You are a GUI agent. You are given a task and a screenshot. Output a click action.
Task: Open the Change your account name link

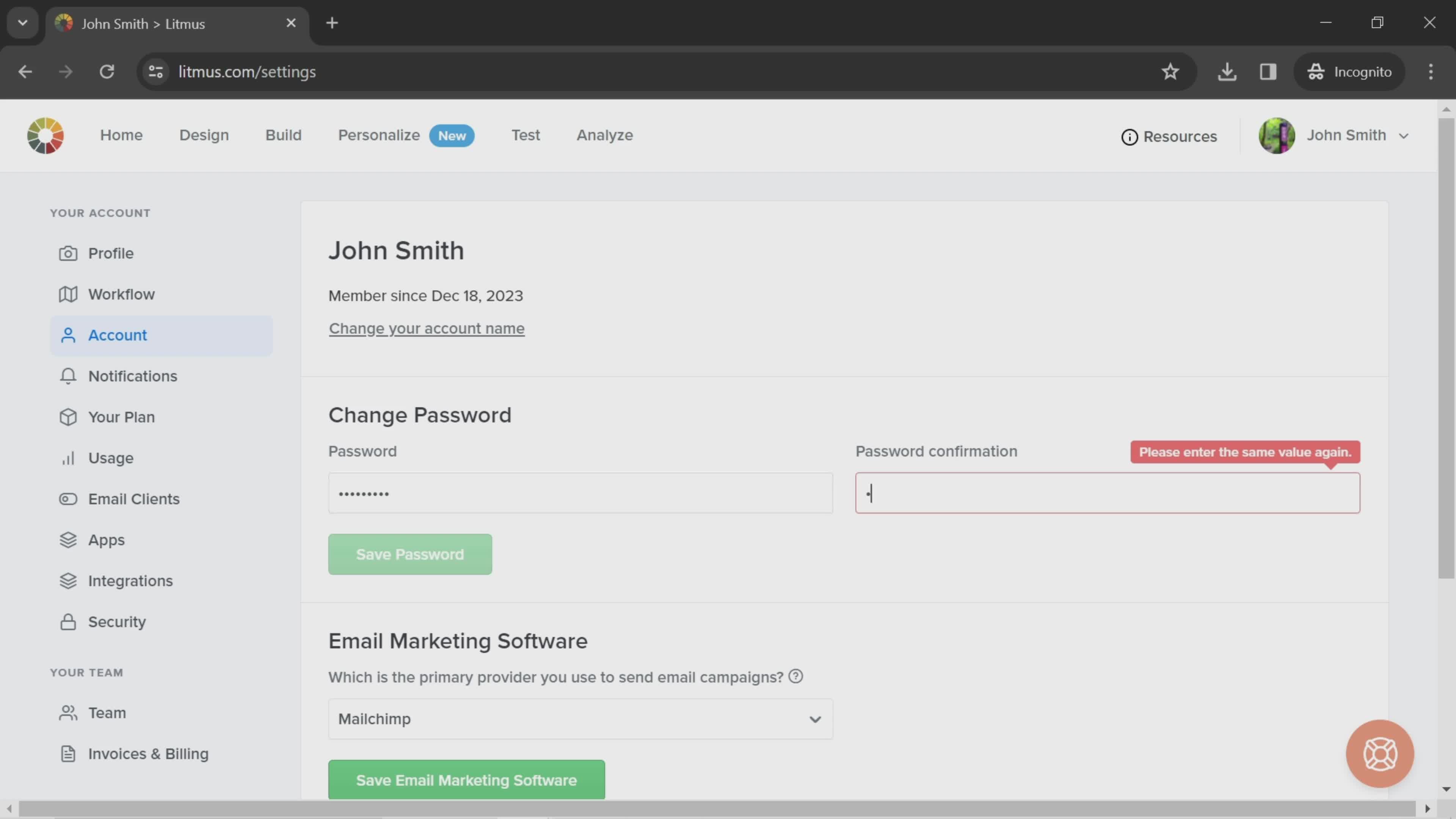[426, 328]
